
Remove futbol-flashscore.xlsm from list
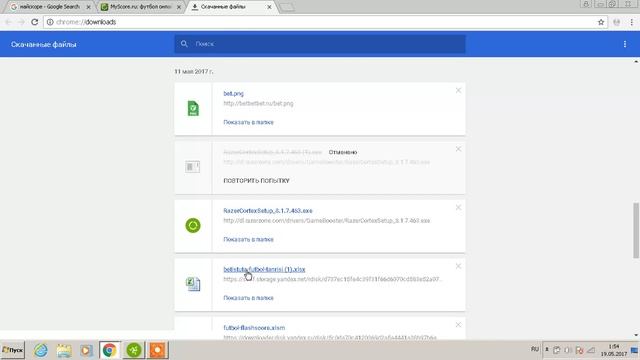[x=458, y=324]
